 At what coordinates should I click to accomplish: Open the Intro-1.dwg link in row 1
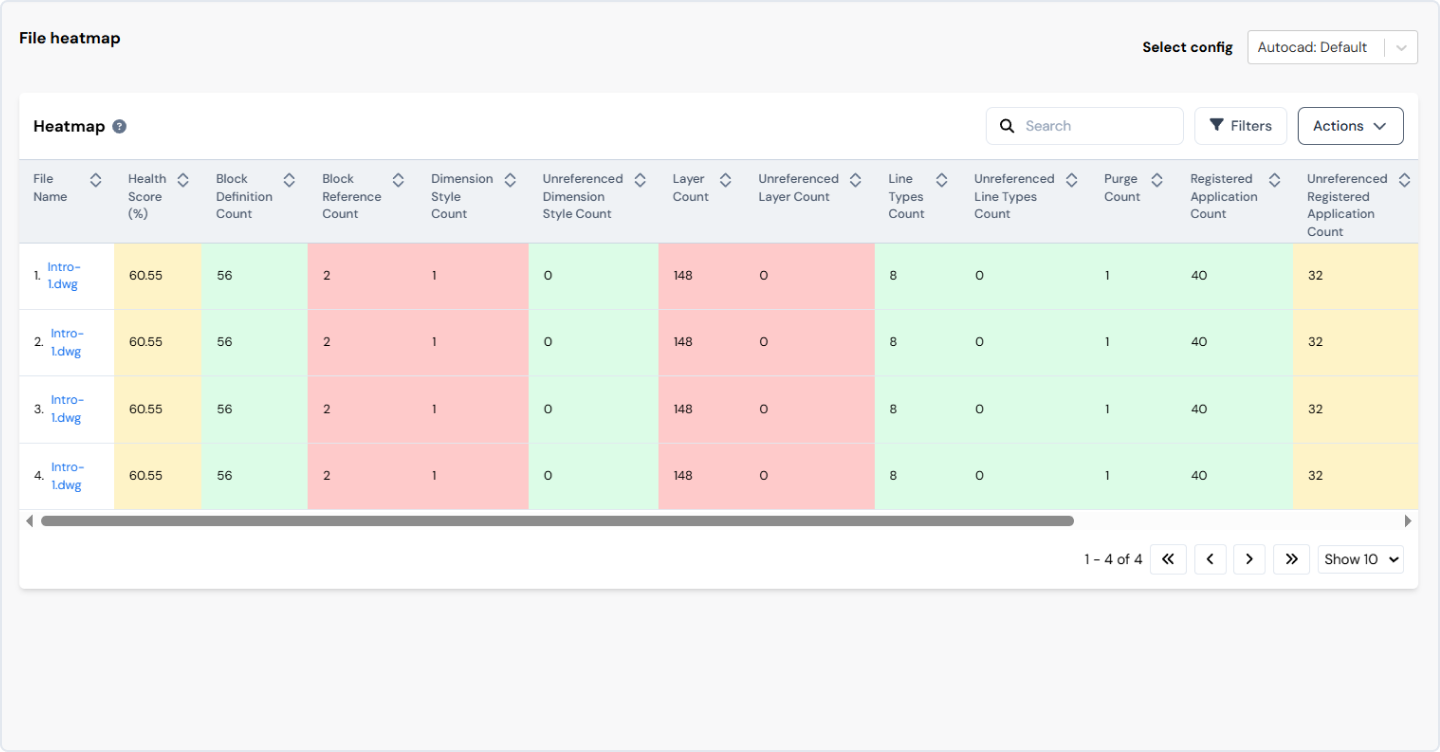pos(64,275)
